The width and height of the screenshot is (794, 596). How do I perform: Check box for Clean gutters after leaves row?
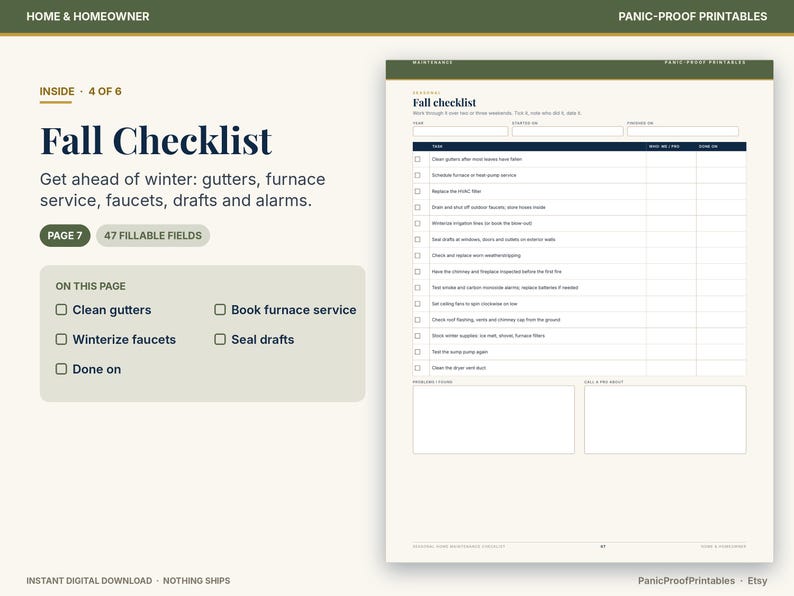click(418, 159)
